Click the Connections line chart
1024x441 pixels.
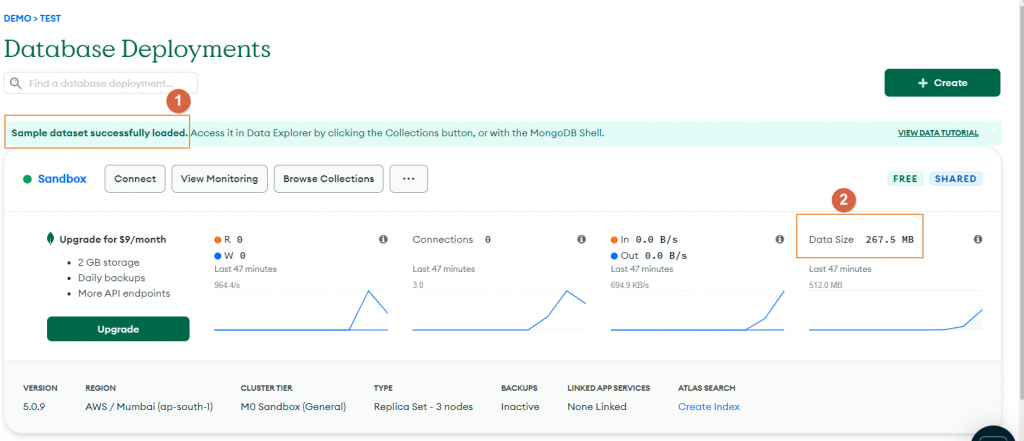(499, 310)
